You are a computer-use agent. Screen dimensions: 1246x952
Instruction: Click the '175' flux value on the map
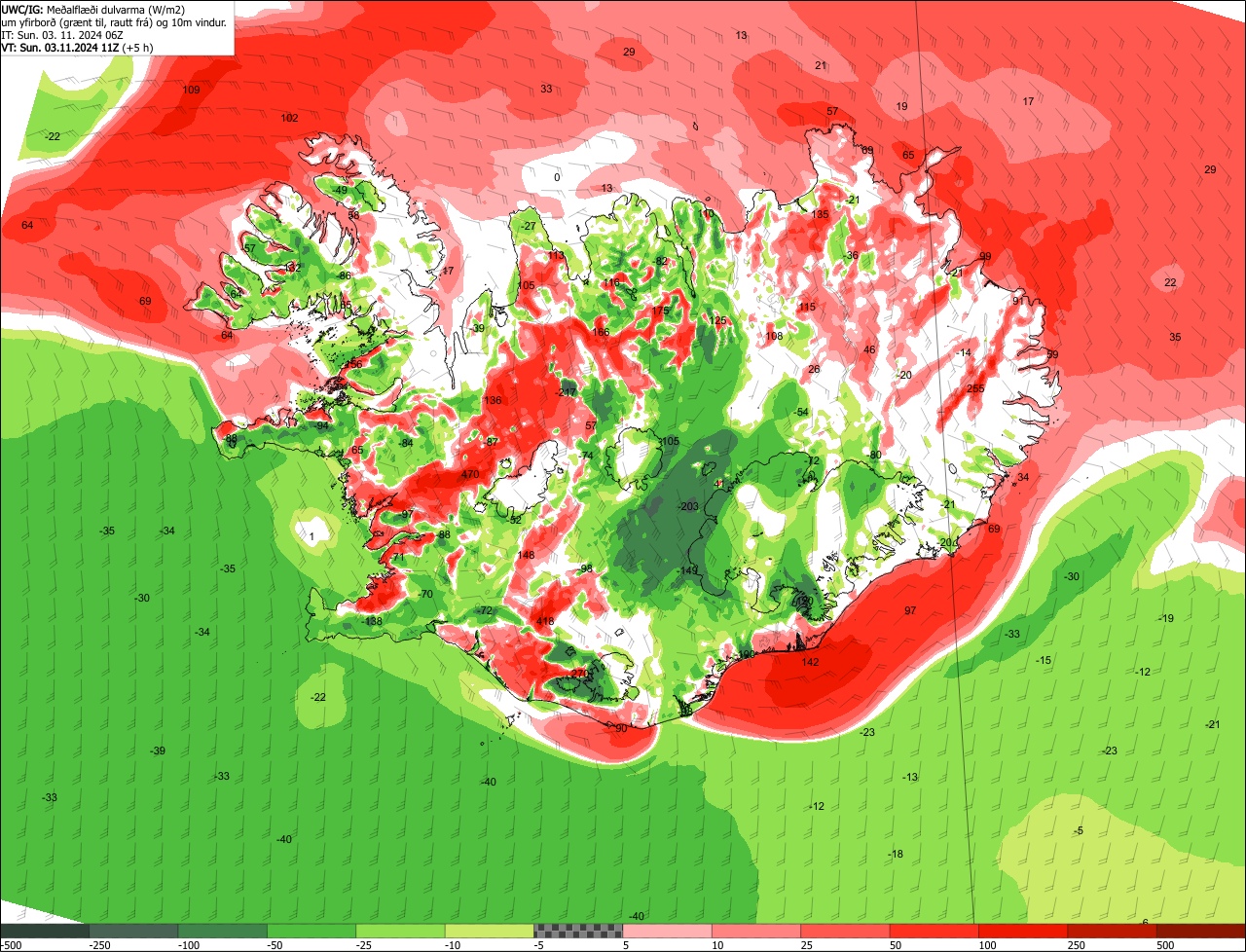pos(660,311)
